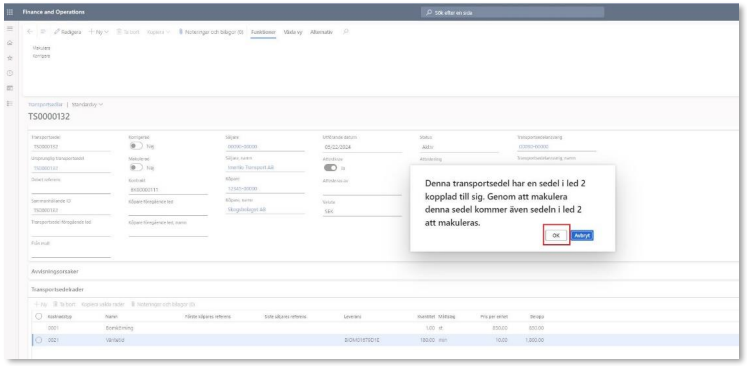Click in the Sök efter en sida search box
The height and width of the screenshot is (366, 747).
pyautogui.click(x=513, y=13)
